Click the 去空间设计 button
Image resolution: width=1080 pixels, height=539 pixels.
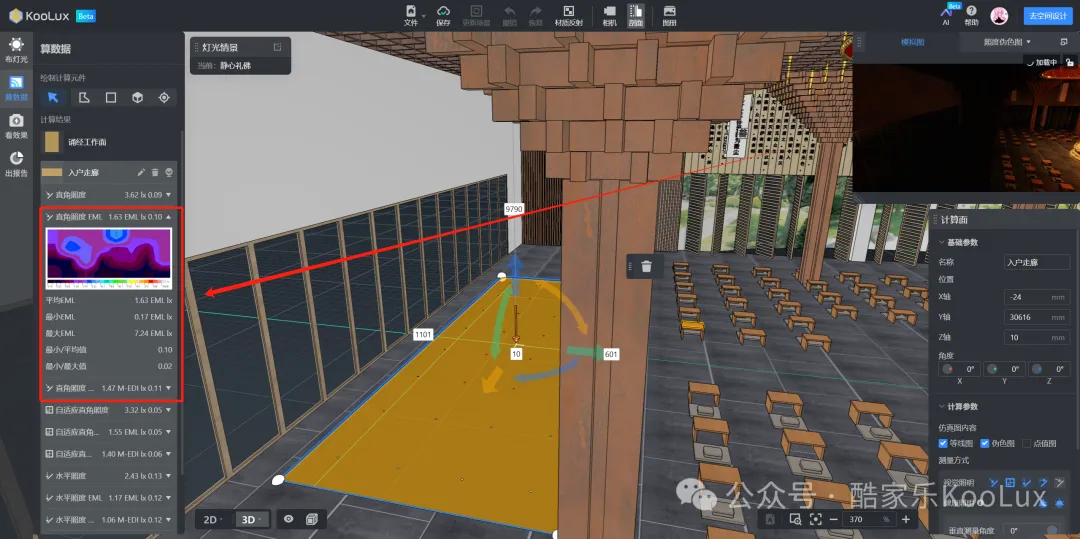click(x=1046, y=16)
